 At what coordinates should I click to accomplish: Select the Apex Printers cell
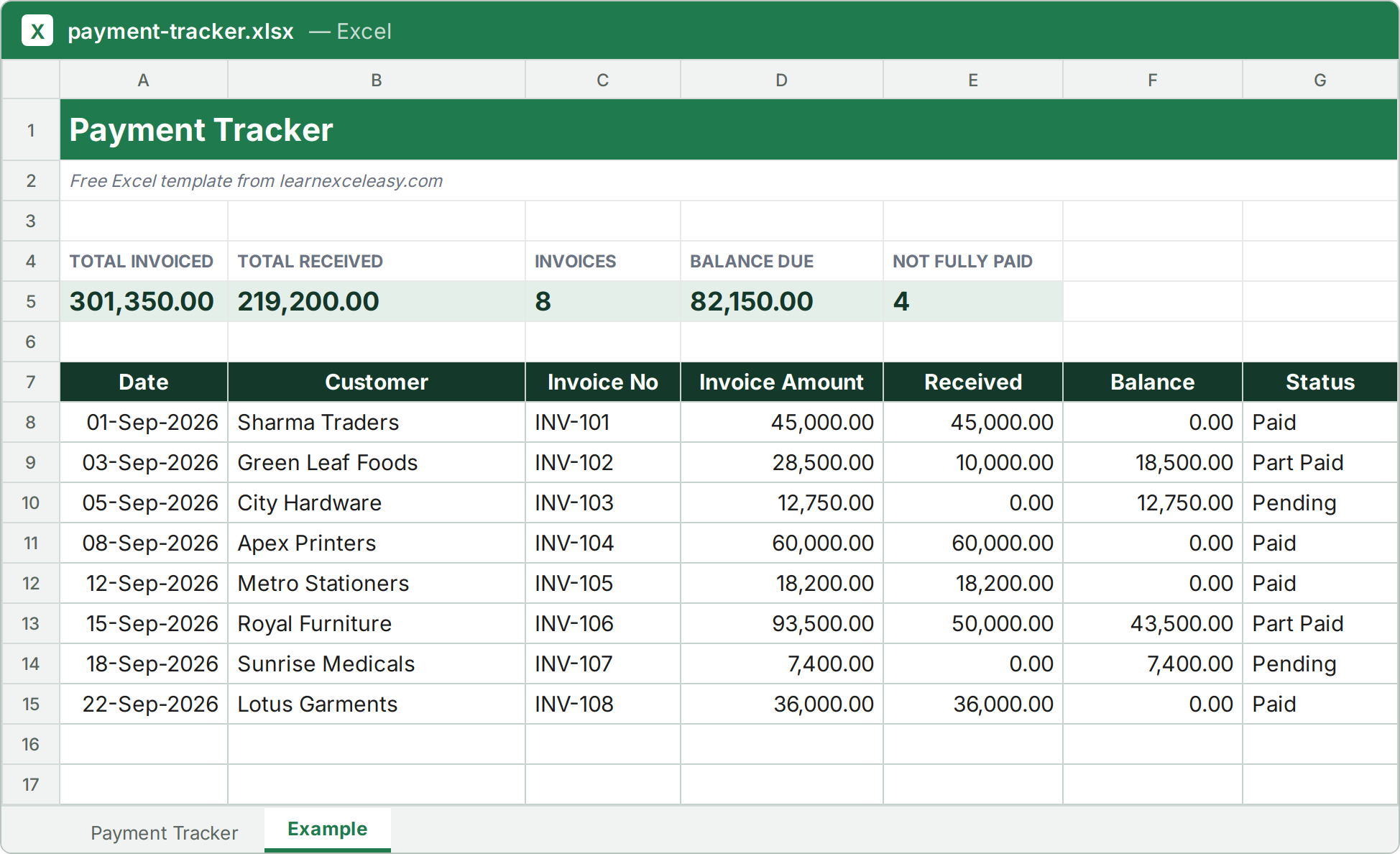click(x=377, y=543)
